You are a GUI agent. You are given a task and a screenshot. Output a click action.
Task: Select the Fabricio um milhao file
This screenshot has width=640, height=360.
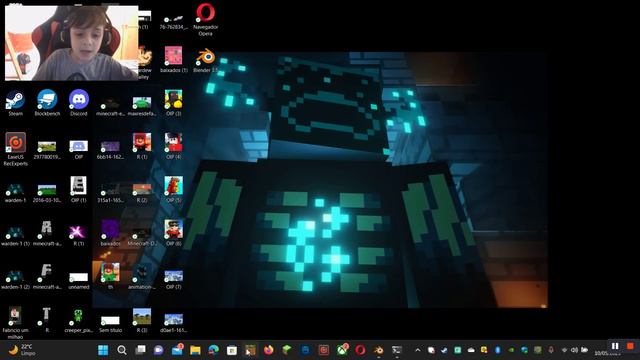click(16, 322)
